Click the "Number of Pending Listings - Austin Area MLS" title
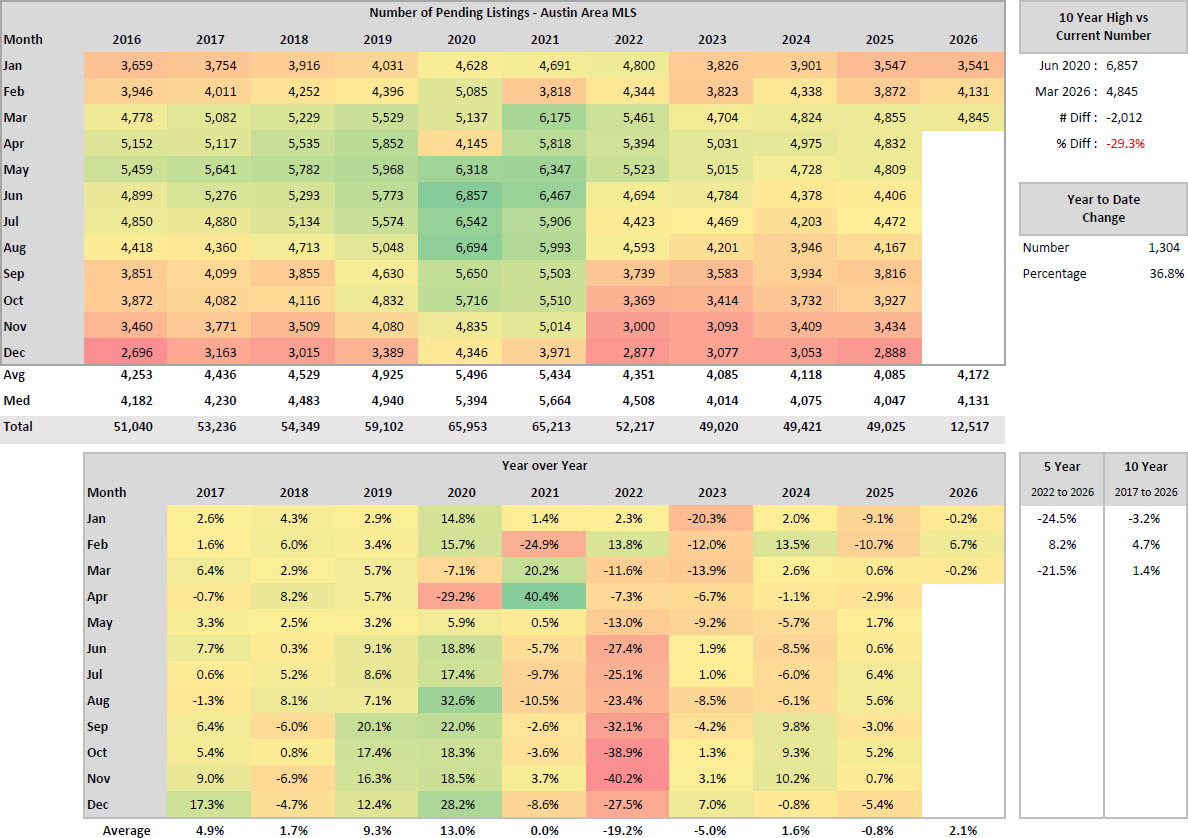This screenshot has width=1188, height=838. pyautogui.click(x=503, y=13)
